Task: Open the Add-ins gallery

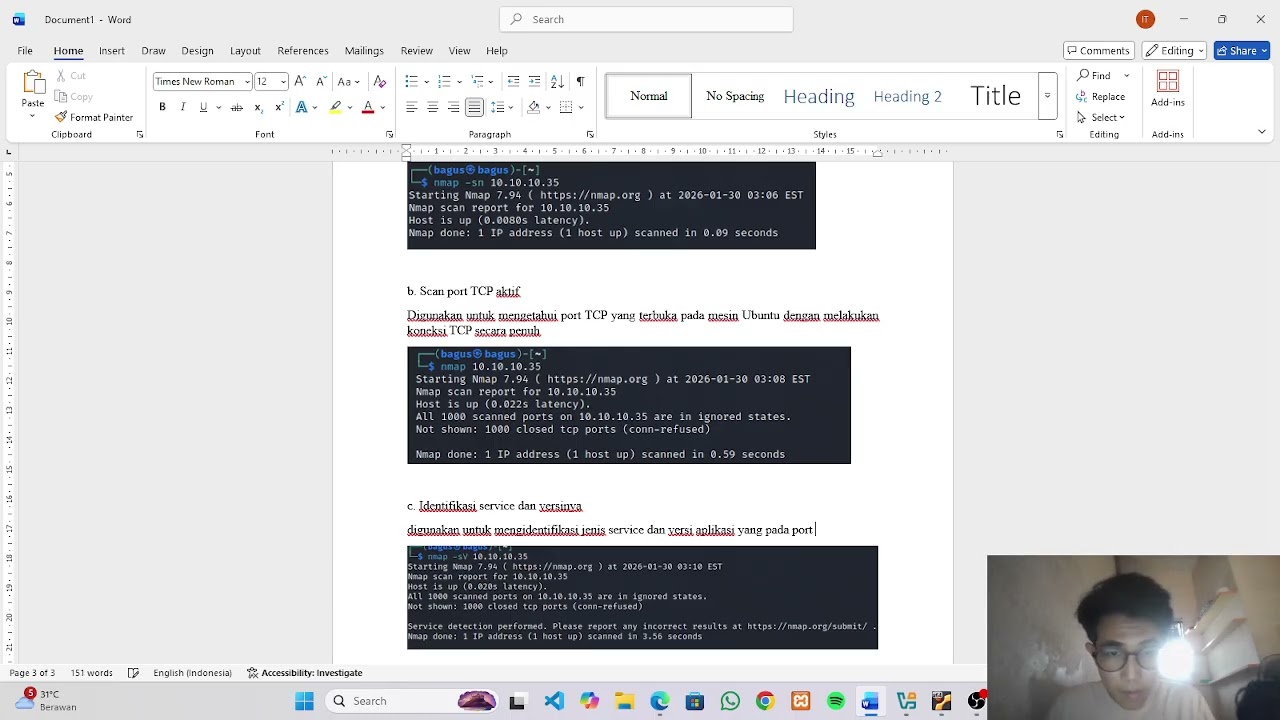Action: (x=1167, y=90)
